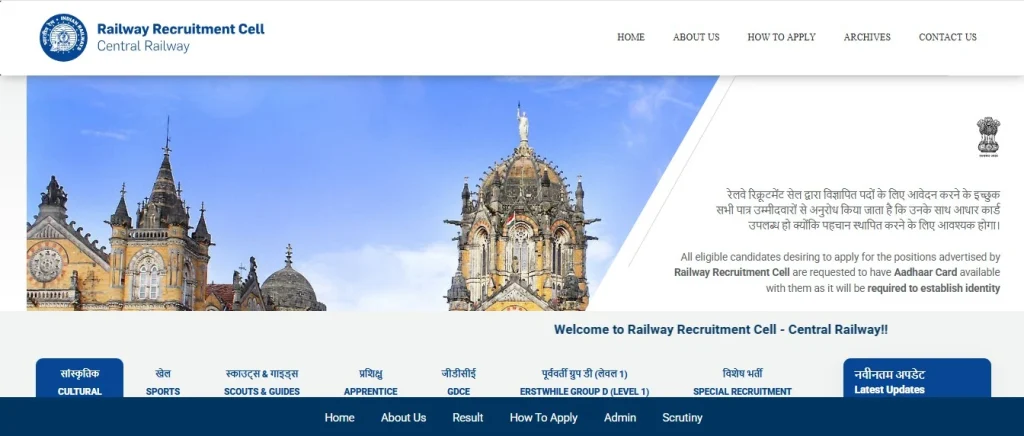Select the Cultural tab
Image resolution: width=1024 pixels, height=436 pixels.
(x=80, y=381)
